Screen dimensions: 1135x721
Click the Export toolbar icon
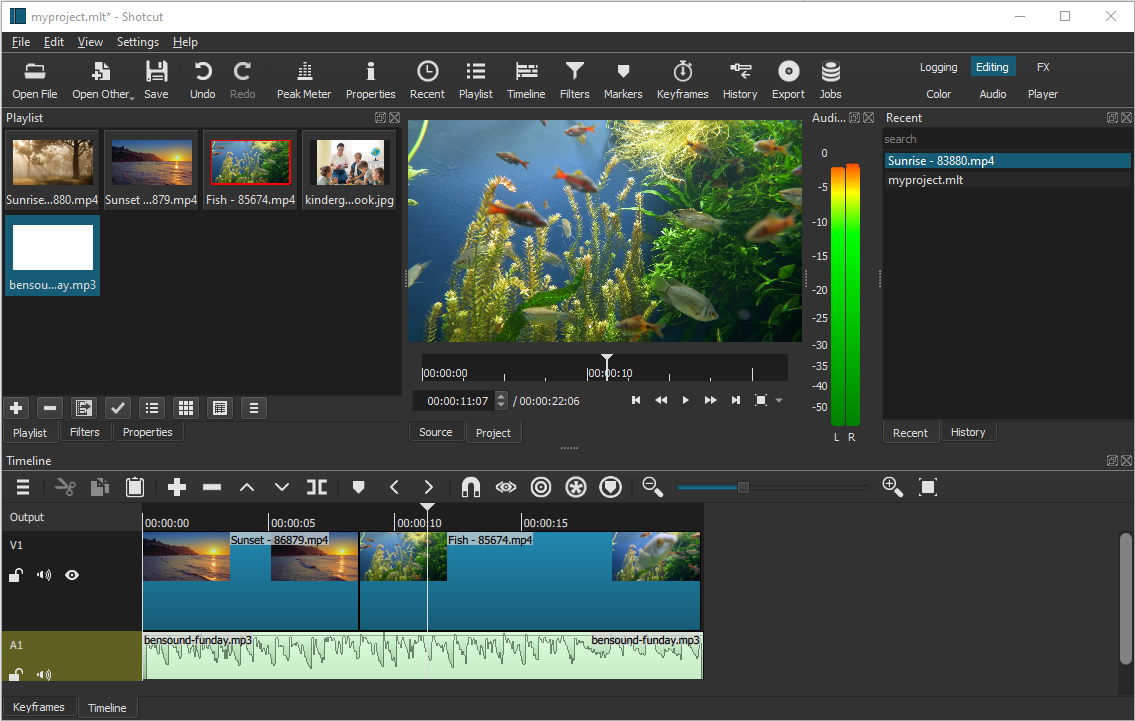(788, 80)
